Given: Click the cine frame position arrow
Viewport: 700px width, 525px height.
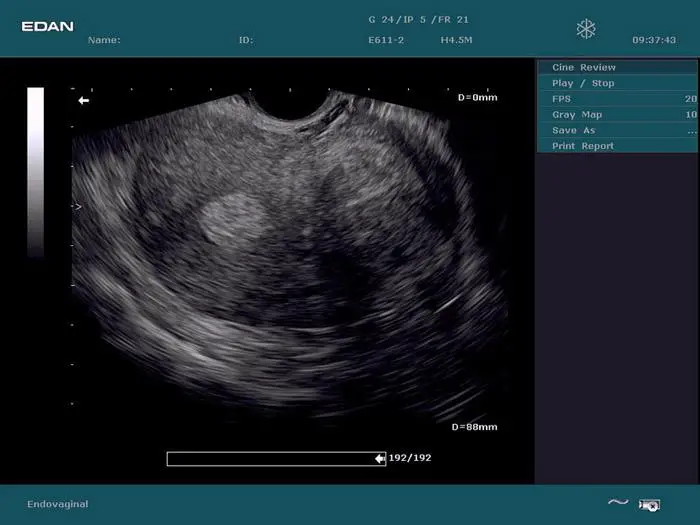Looking at the screenshot, I should 380,458.
